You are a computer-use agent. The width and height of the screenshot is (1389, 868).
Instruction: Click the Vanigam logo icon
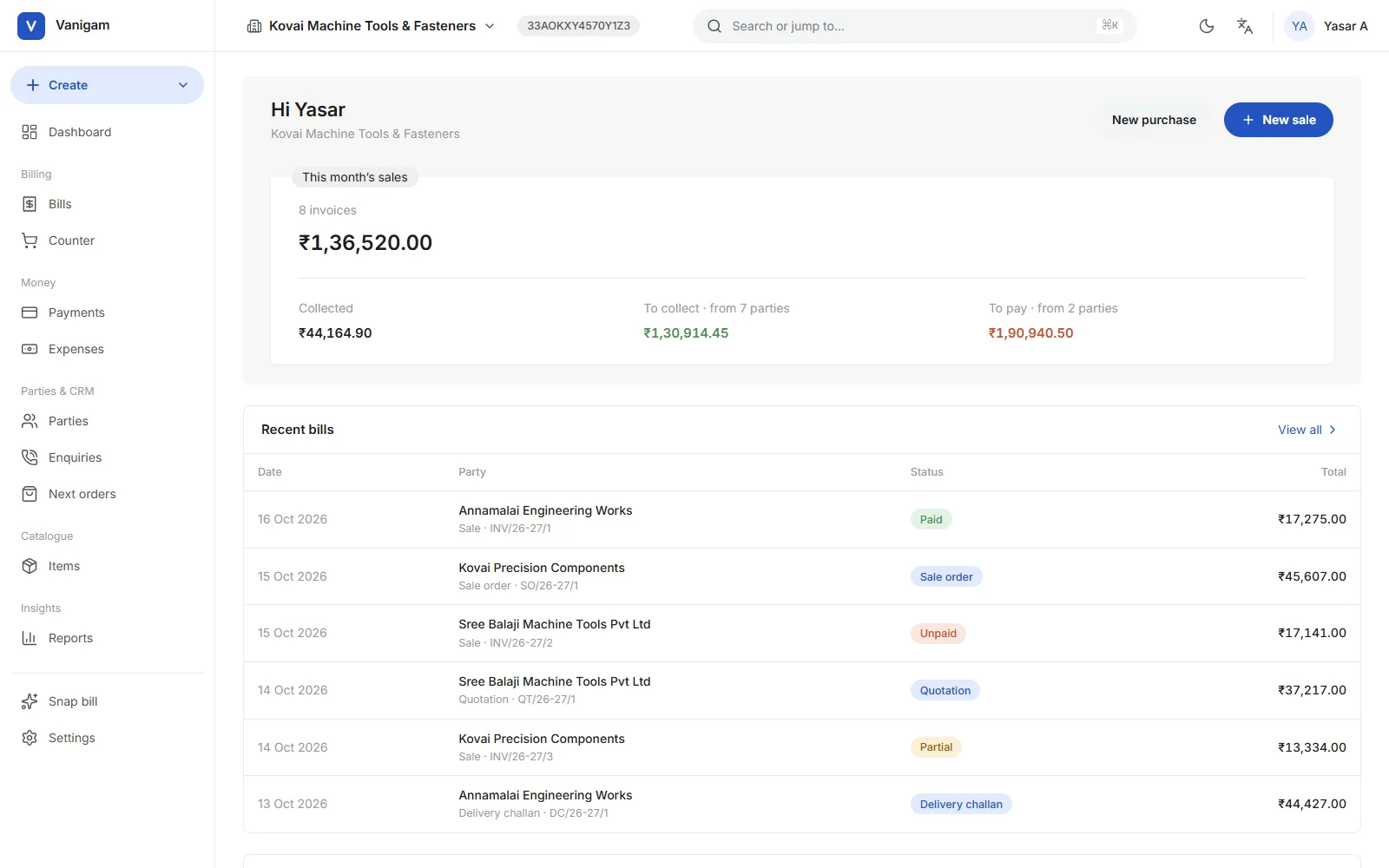31,26
